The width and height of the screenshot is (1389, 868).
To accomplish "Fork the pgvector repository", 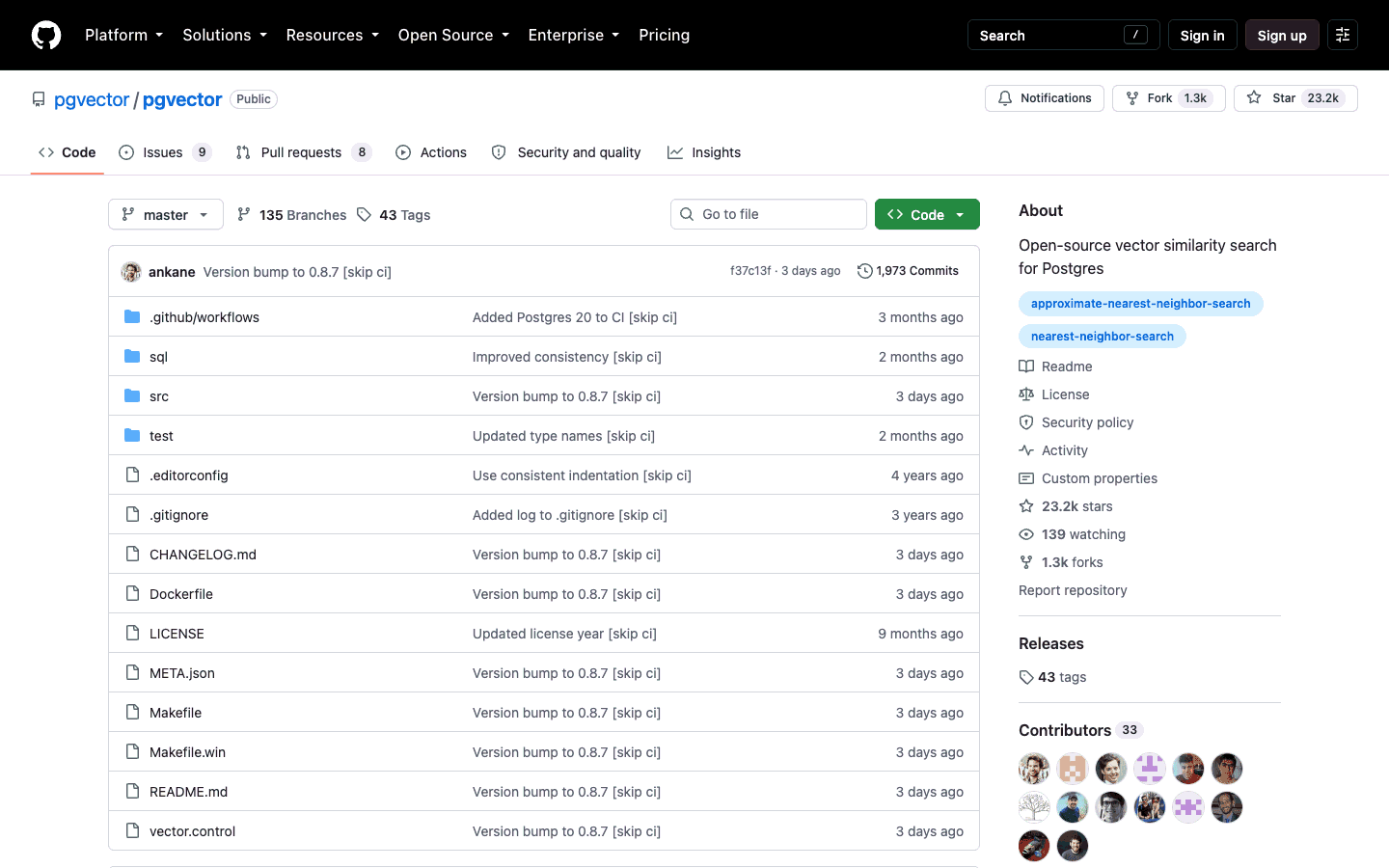I will 1169,98.
